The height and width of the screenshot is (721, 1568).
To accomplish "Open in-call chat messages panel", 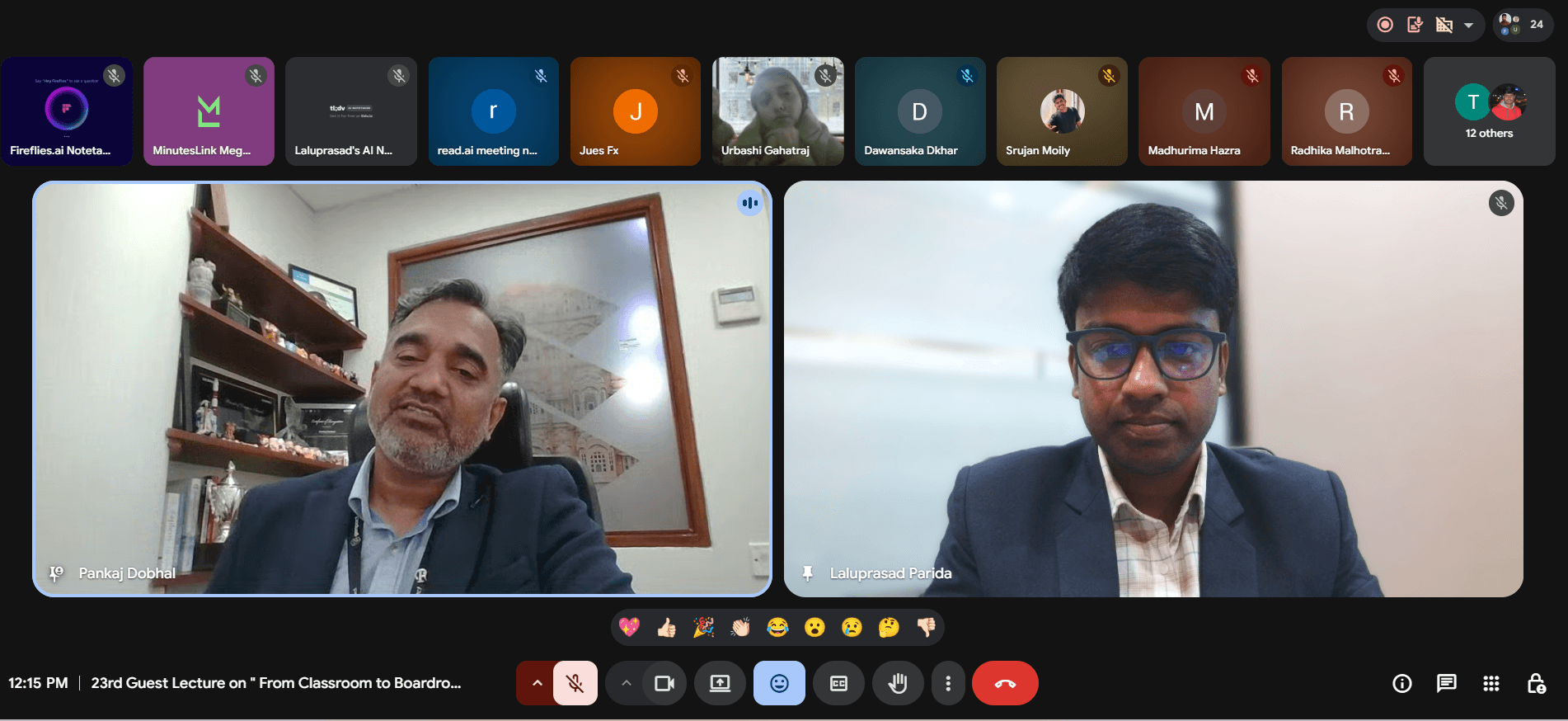I will point(1446,683).
